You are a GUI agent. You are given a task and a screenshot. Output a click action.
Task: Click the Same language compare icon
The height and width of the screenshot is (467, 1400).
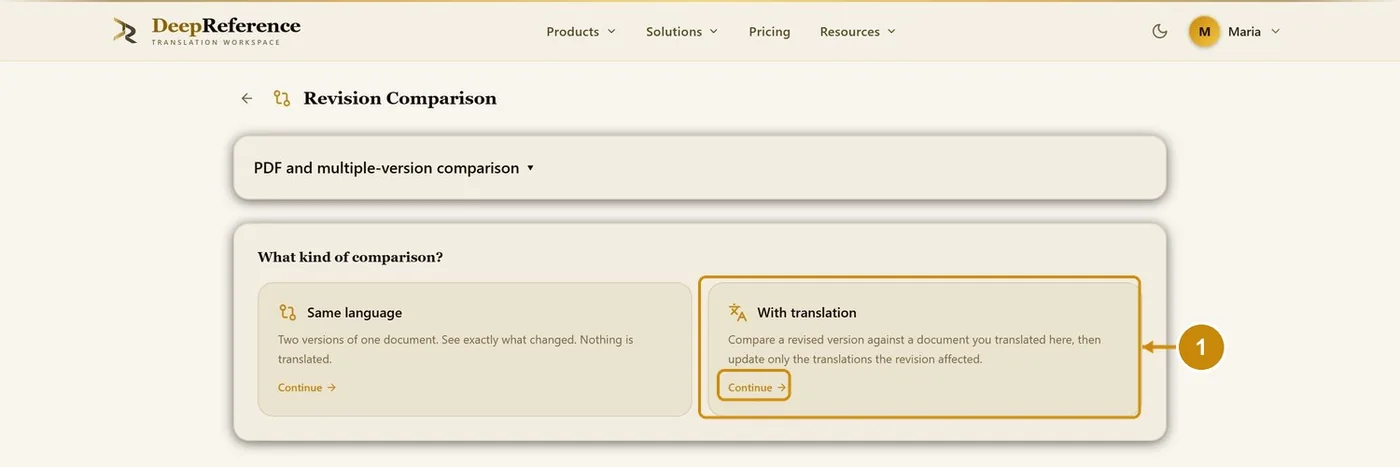pyautogui.click(x=287, y=313)
